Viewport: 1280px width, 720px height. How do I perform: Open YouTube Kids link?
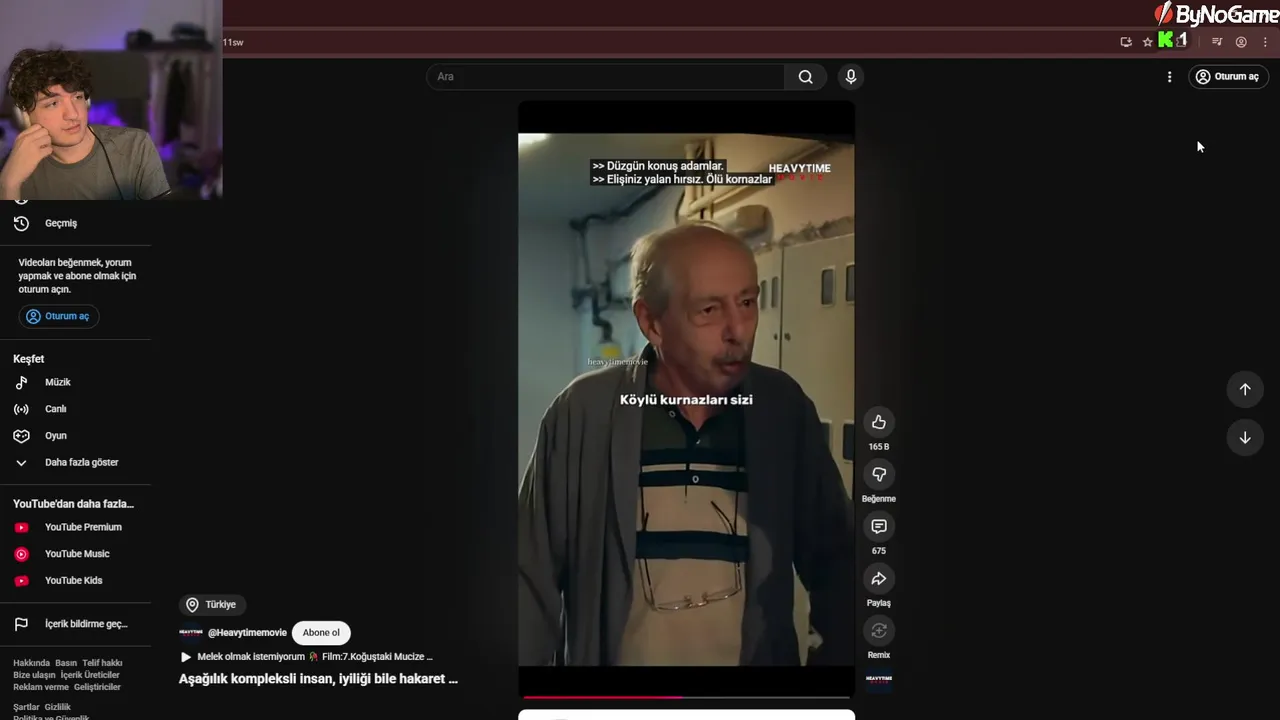pyautogui.click(x=75, y=580)
